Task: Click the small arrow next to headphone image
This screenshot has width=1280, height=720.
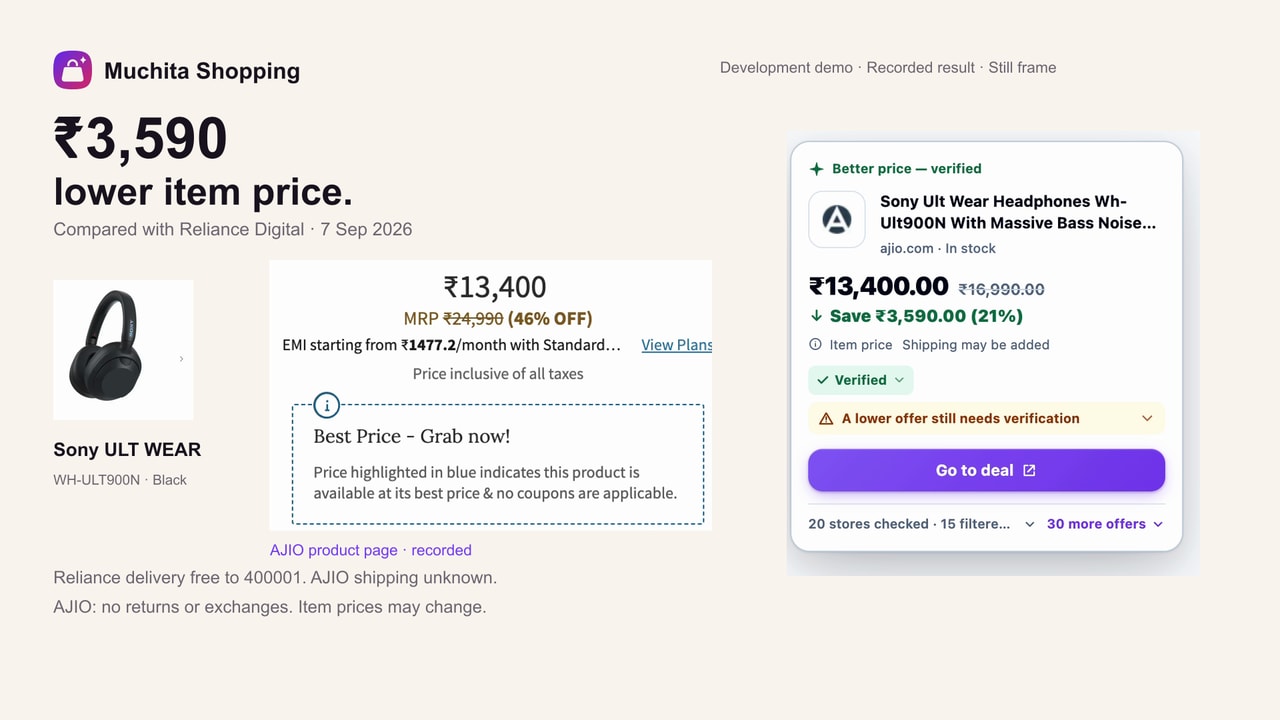Action: coord(181,358)
